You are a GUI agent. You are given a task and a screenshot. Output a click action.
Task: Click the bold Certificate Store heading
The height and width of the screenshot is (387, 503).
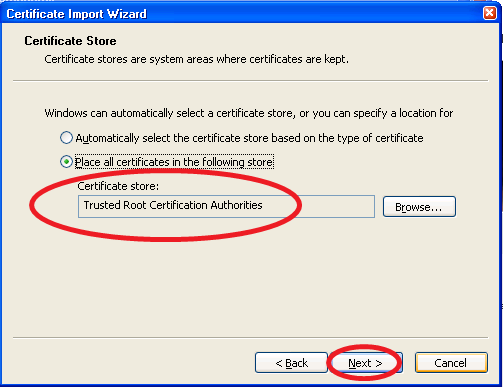(70, 41)
